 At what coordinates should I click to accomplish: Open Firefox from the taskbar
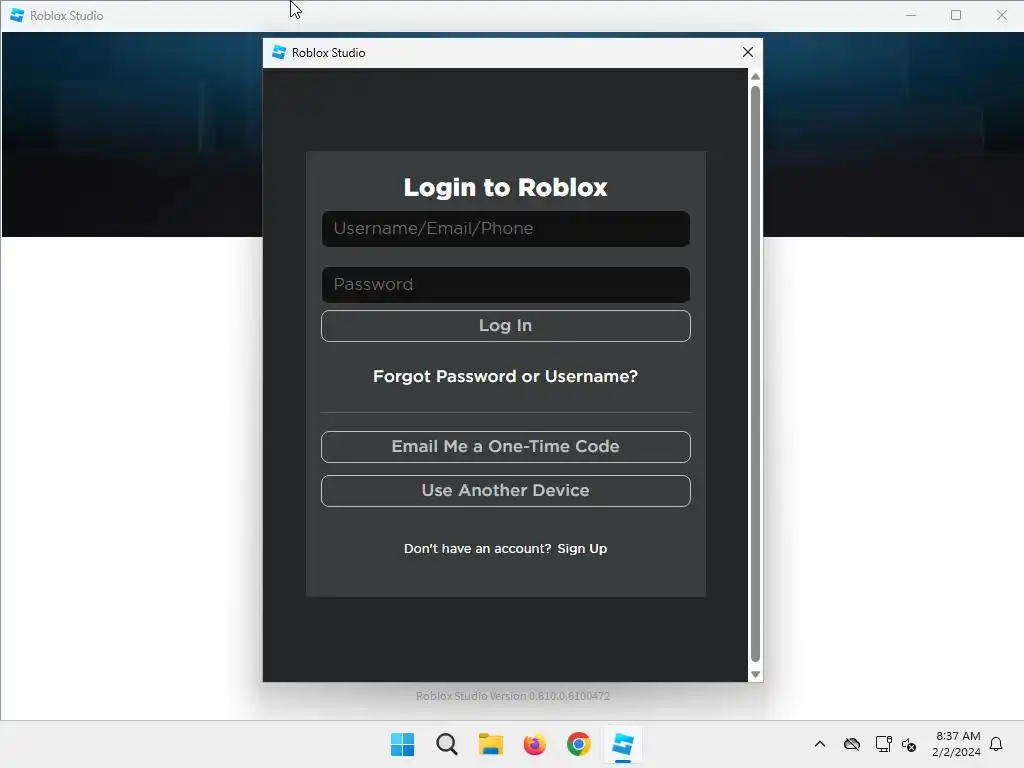tap(534, 744)
